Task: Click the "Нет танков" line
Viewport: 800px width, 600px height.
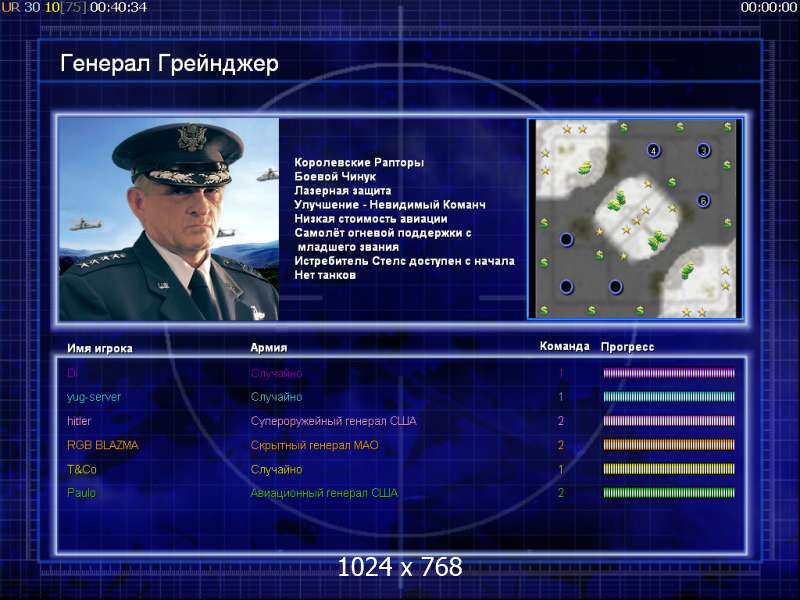Action: 325,275
